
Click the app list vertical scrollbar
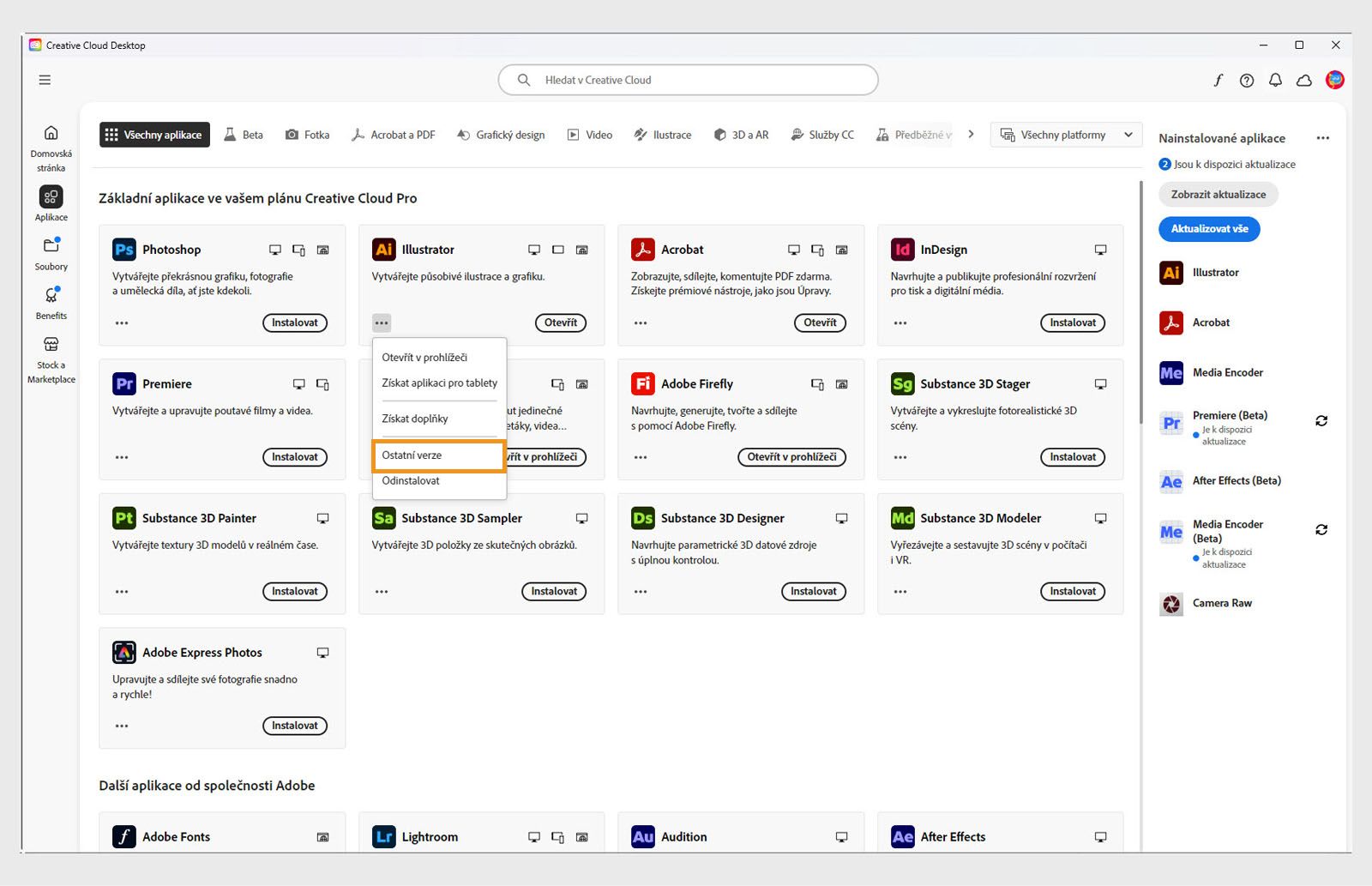[1140, 301]
